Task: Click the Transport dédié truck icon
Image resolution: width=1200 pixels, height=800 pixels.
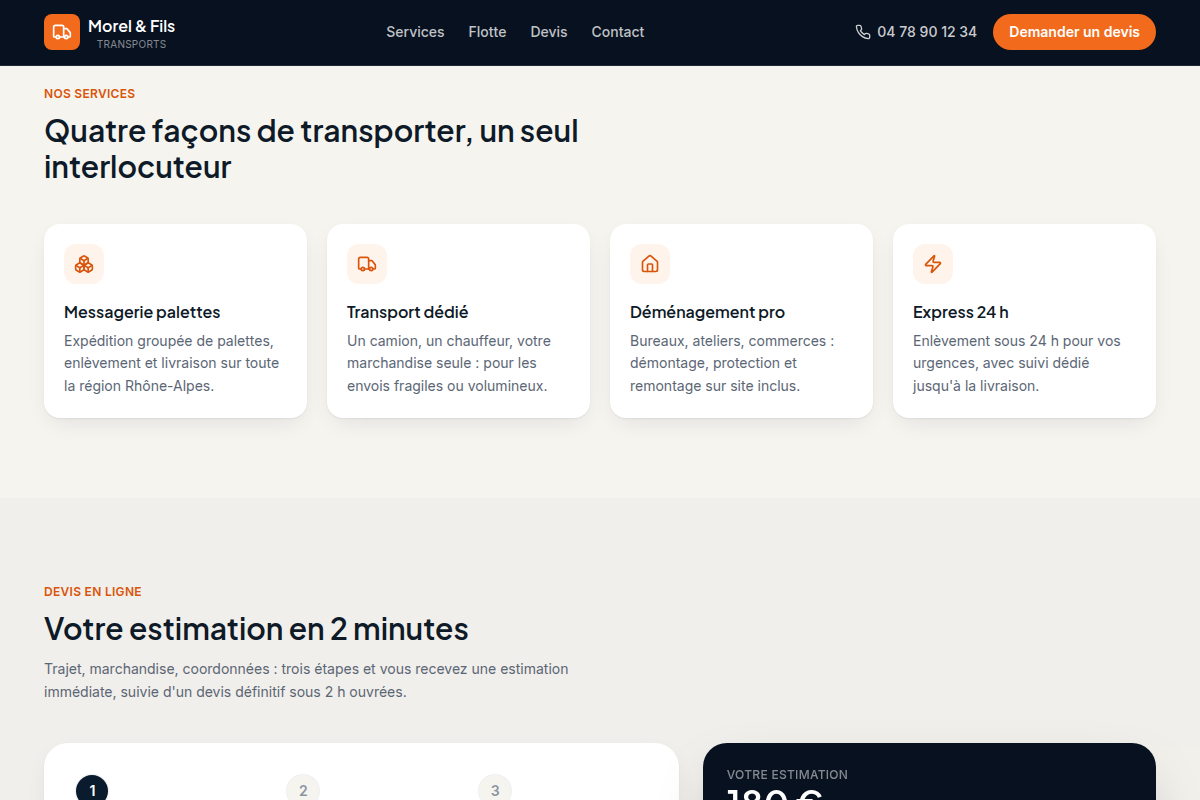Action: point(367,264)
